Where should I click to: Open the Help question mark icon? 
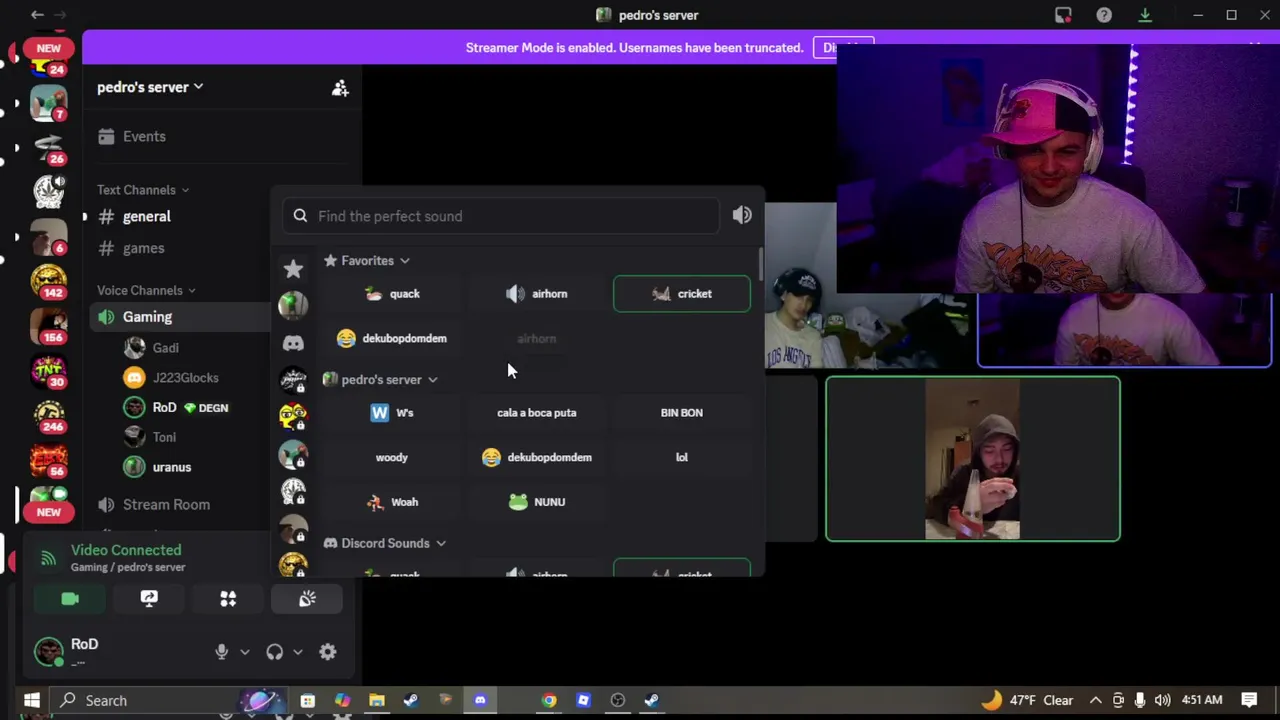point(1104,15)
